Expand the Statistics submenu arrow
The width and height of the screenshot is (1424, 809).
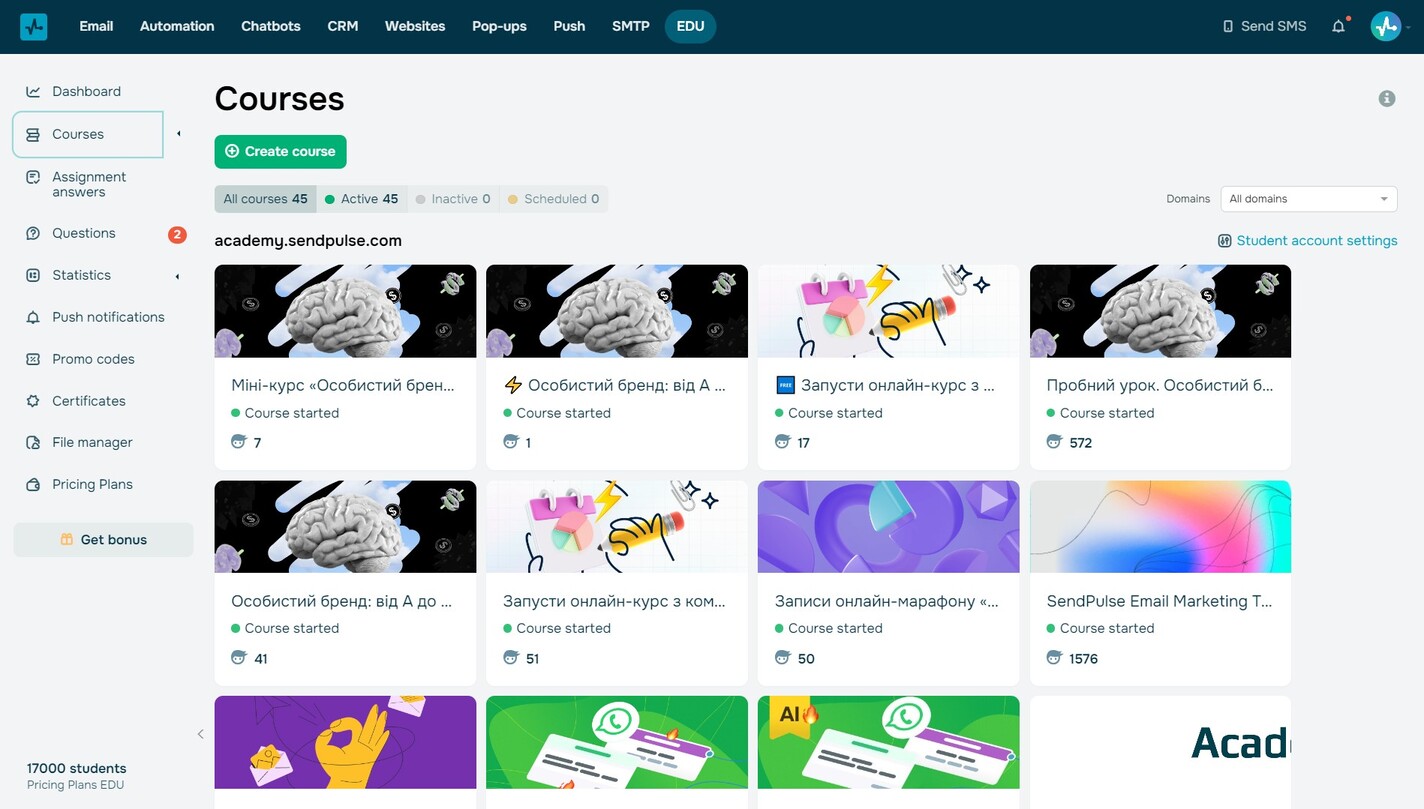pyautogui.click(x=178, y=276)
